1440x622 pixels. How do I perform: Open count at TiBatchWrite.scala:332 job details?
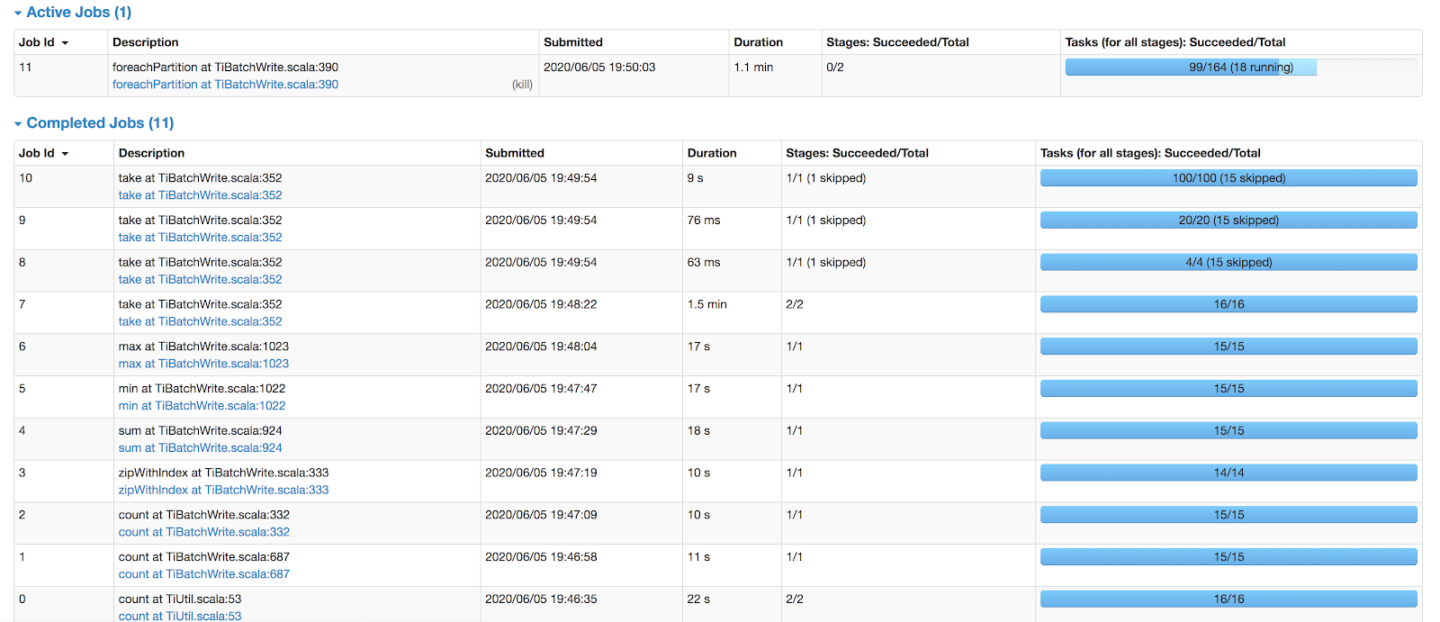(x=203, y=531)
